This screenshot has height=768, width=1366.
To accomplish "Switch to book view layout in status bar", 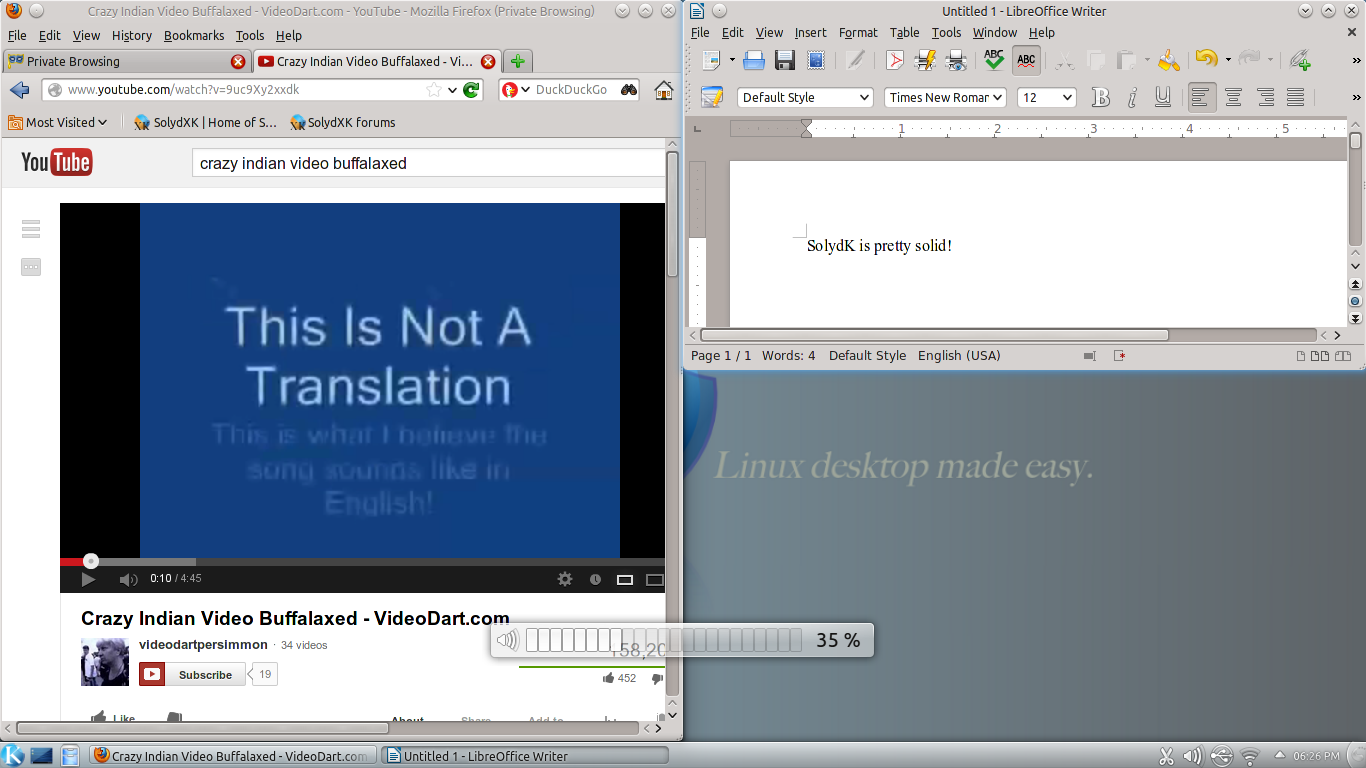I will [x=1345, y=356].
